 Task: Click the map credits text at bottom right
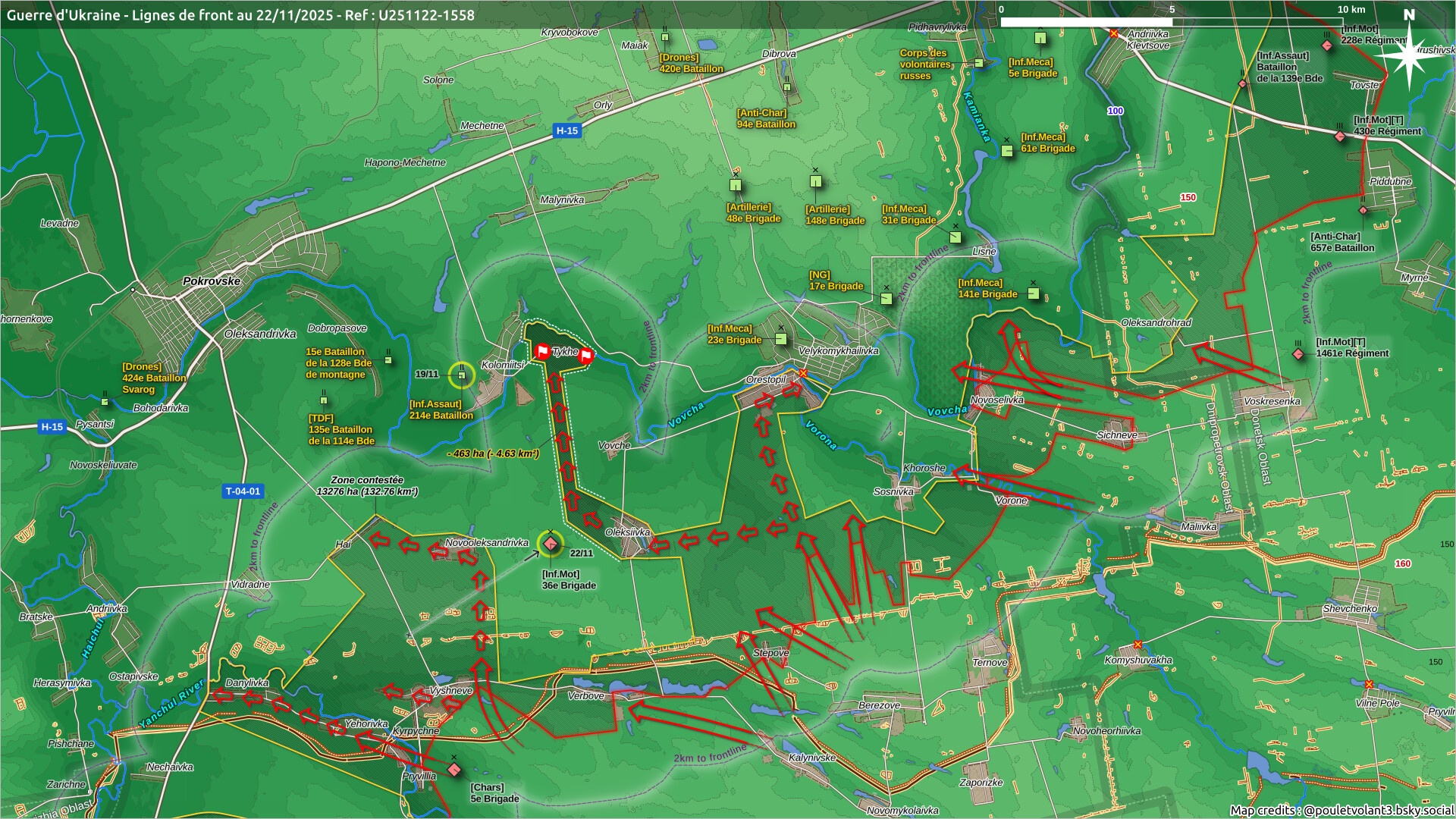point(1341,810)
